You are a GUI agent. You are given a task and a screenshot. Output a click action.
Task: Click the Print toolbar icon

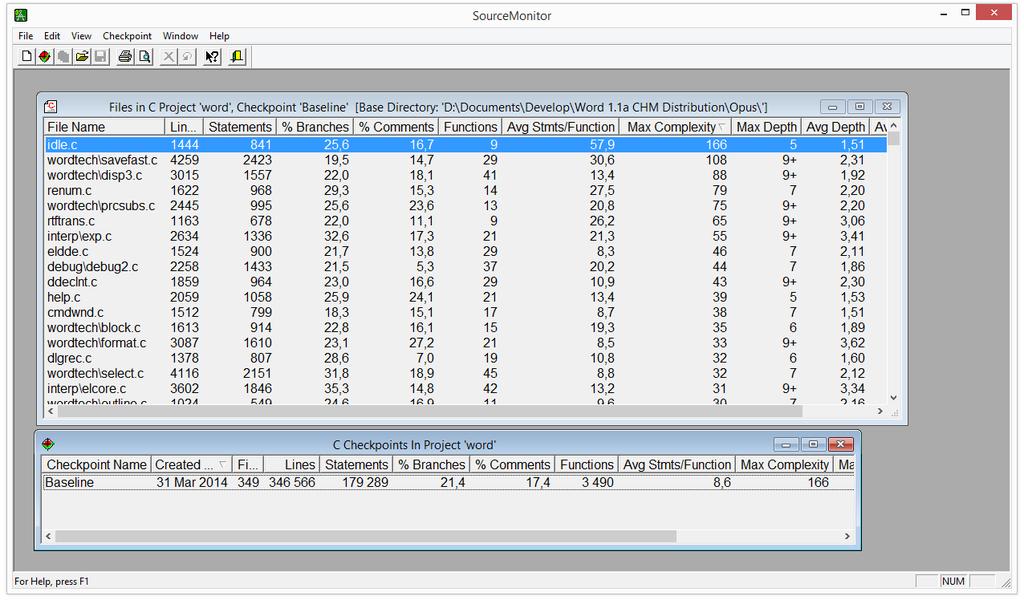tap(125, 57)
